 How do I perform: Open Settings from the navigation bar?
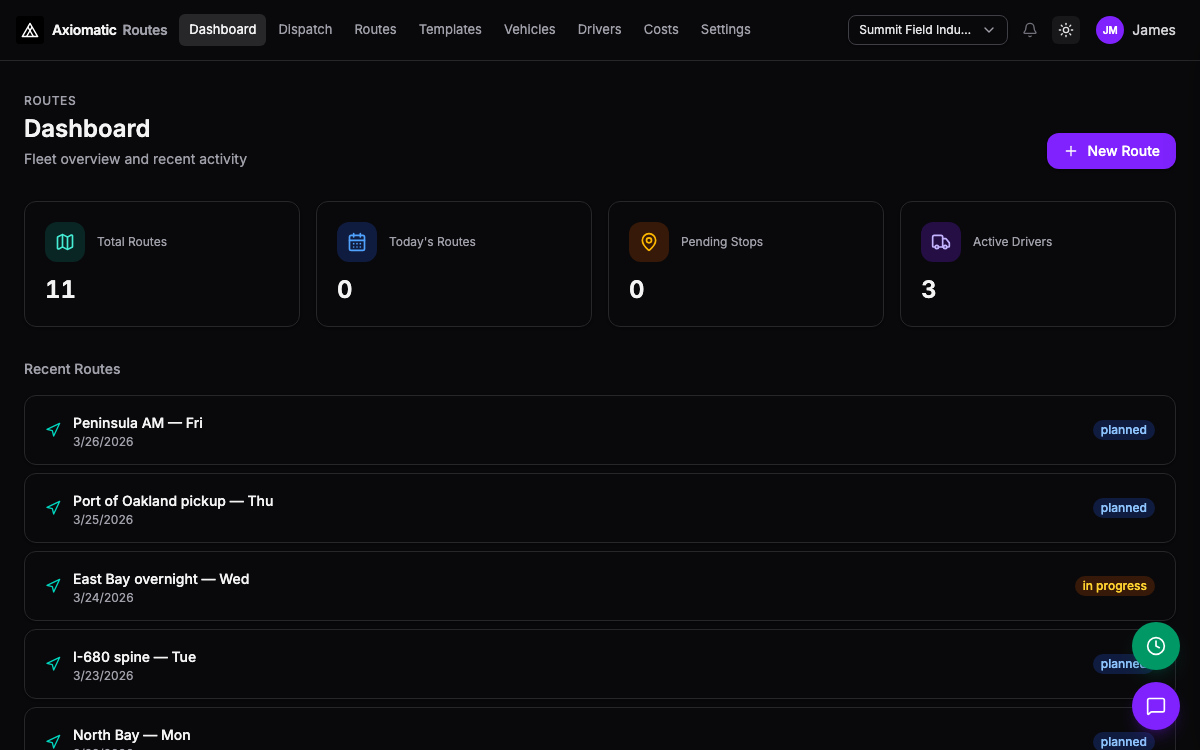(x=726, y=30)
